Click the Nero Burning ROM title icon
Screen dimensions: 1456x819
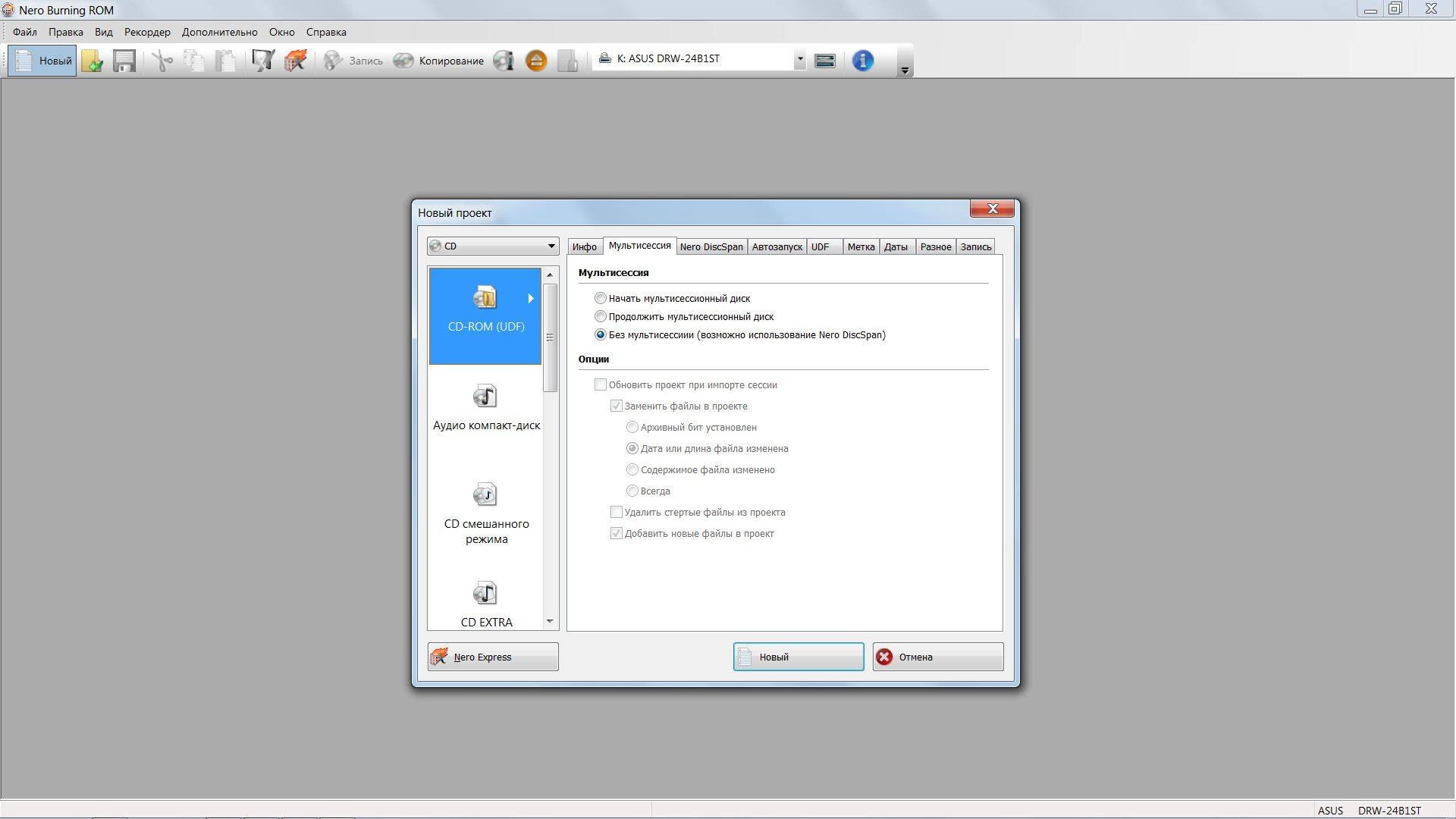coord(8,11)
